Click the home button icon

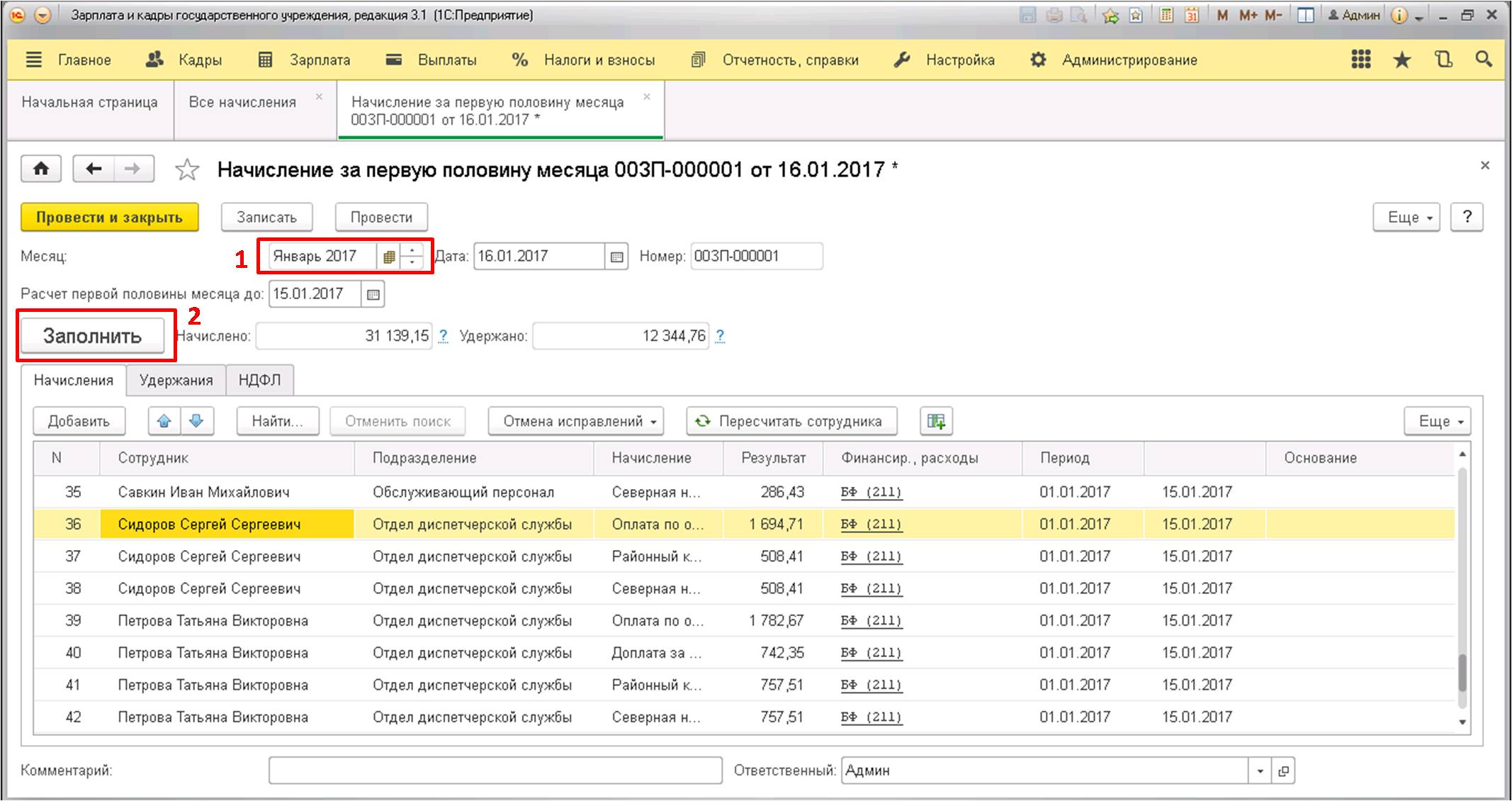tap(41, 169)
